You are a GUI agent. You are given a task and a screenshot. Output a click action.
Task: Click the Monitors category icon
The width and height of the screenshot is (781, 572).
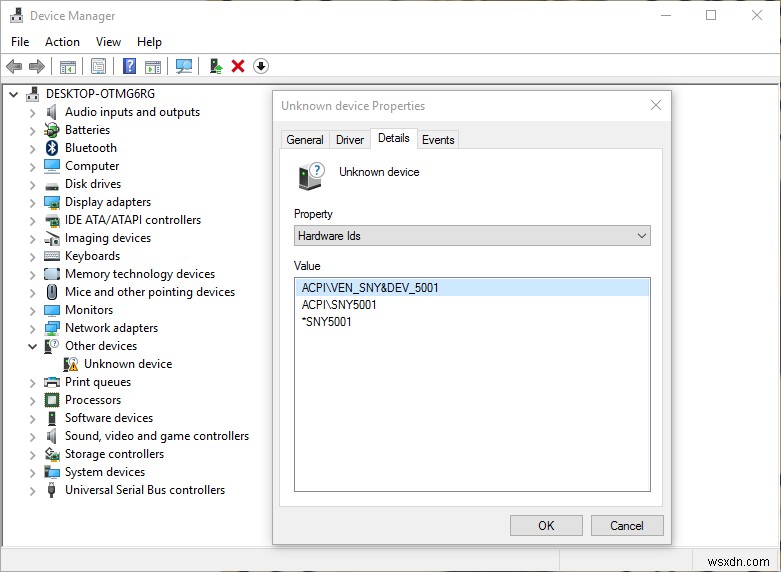click(x=52, y=310)
